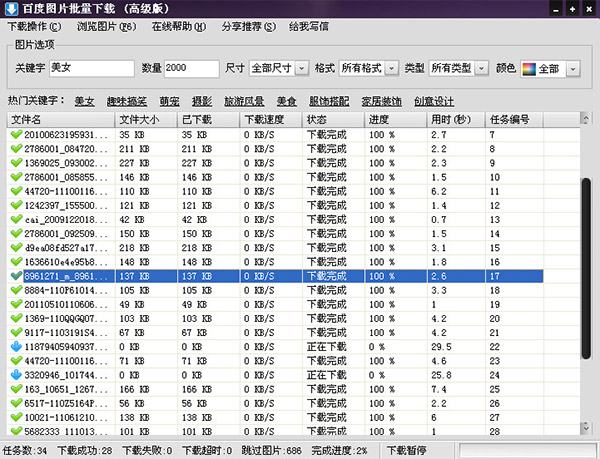This screenshot has width=600, height=459.
Task: Open the 给我写信 menu
Action: coord(308,27)
